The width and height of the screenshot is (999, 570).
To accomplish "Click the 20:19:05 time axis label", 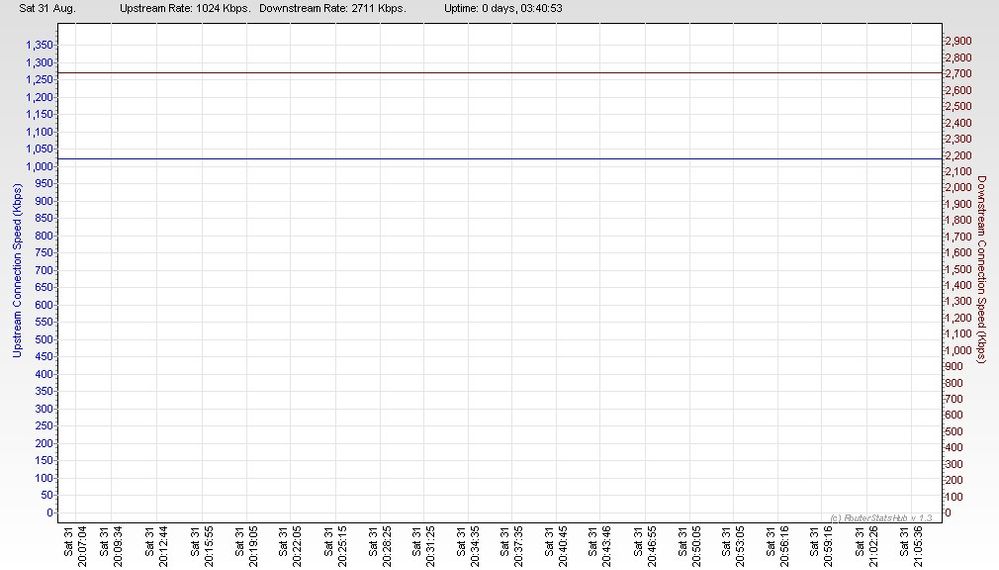I will pyautogui.click(x=252, y=546).
